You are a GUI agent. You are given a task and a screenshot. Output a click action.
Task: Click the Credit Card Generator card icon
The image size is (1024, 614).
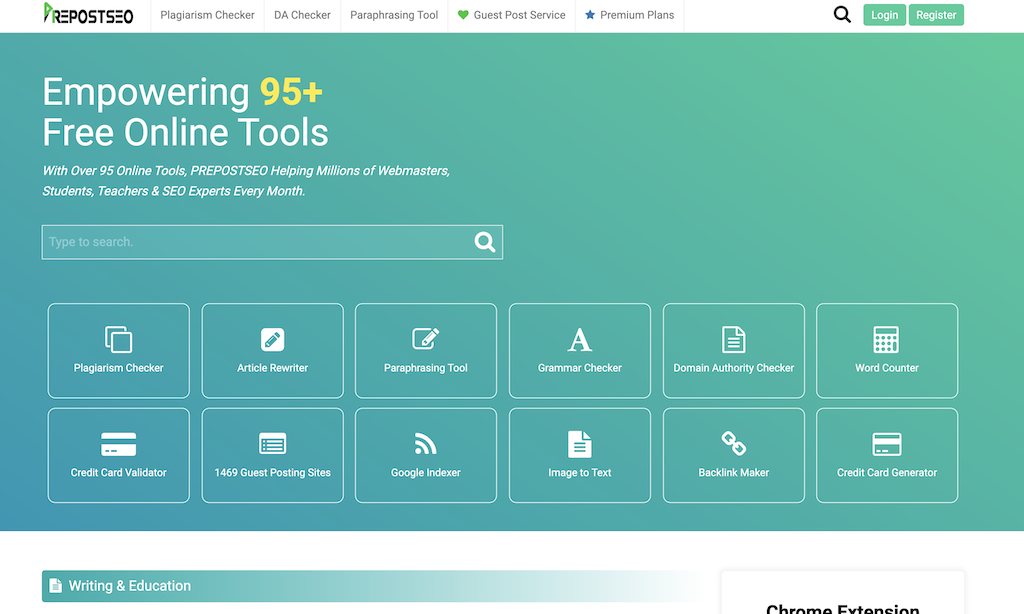tap(886, 444)
